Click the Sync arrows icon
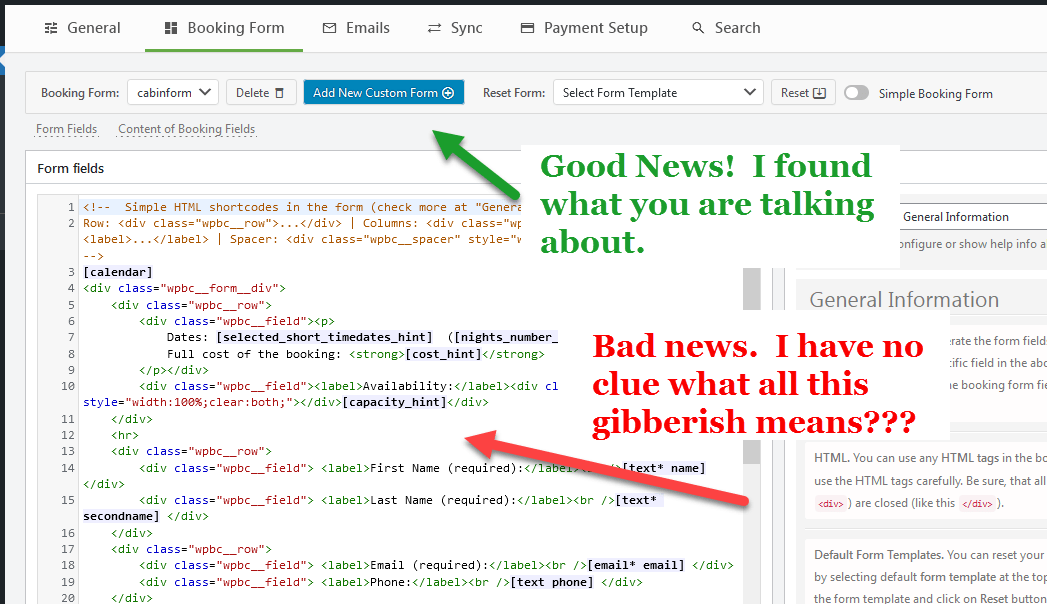 click(x=434, y=28)
